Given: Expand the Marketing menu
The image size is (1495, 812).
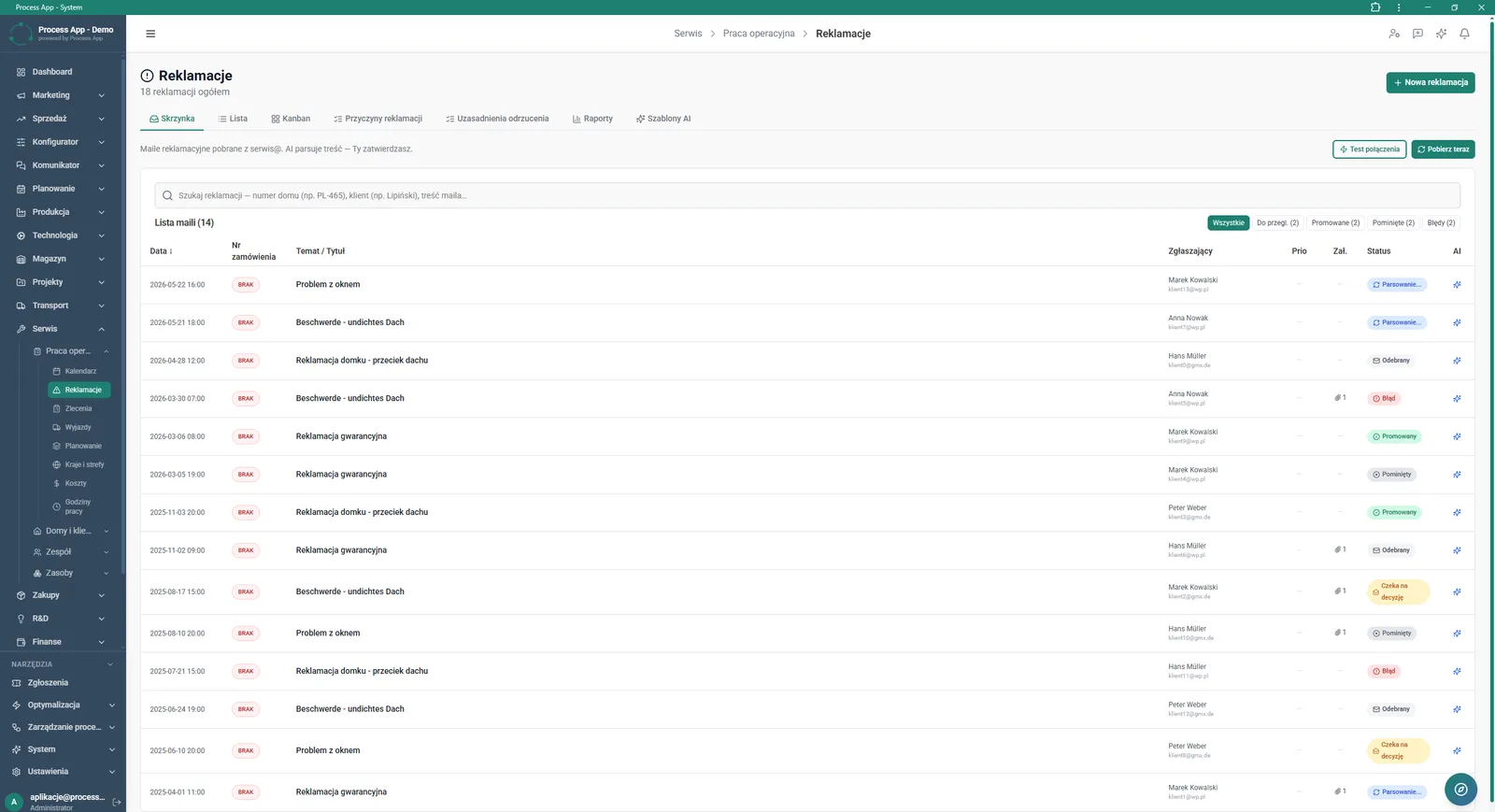Looking at the screenshot, I should pos(63,95).
